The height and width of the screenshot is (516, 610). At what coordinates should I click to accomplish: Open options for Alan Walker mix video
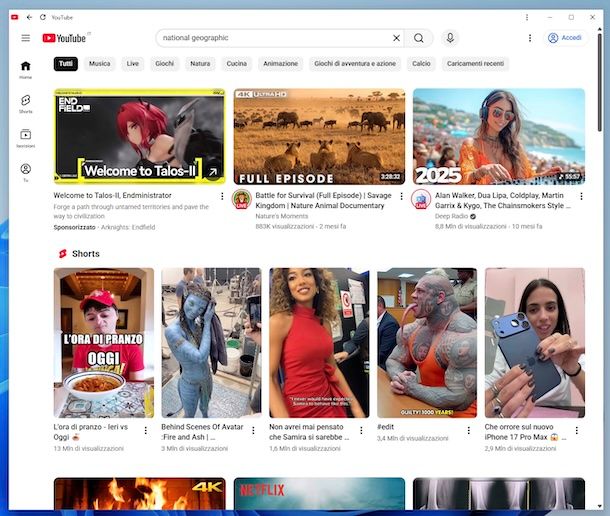581,196
